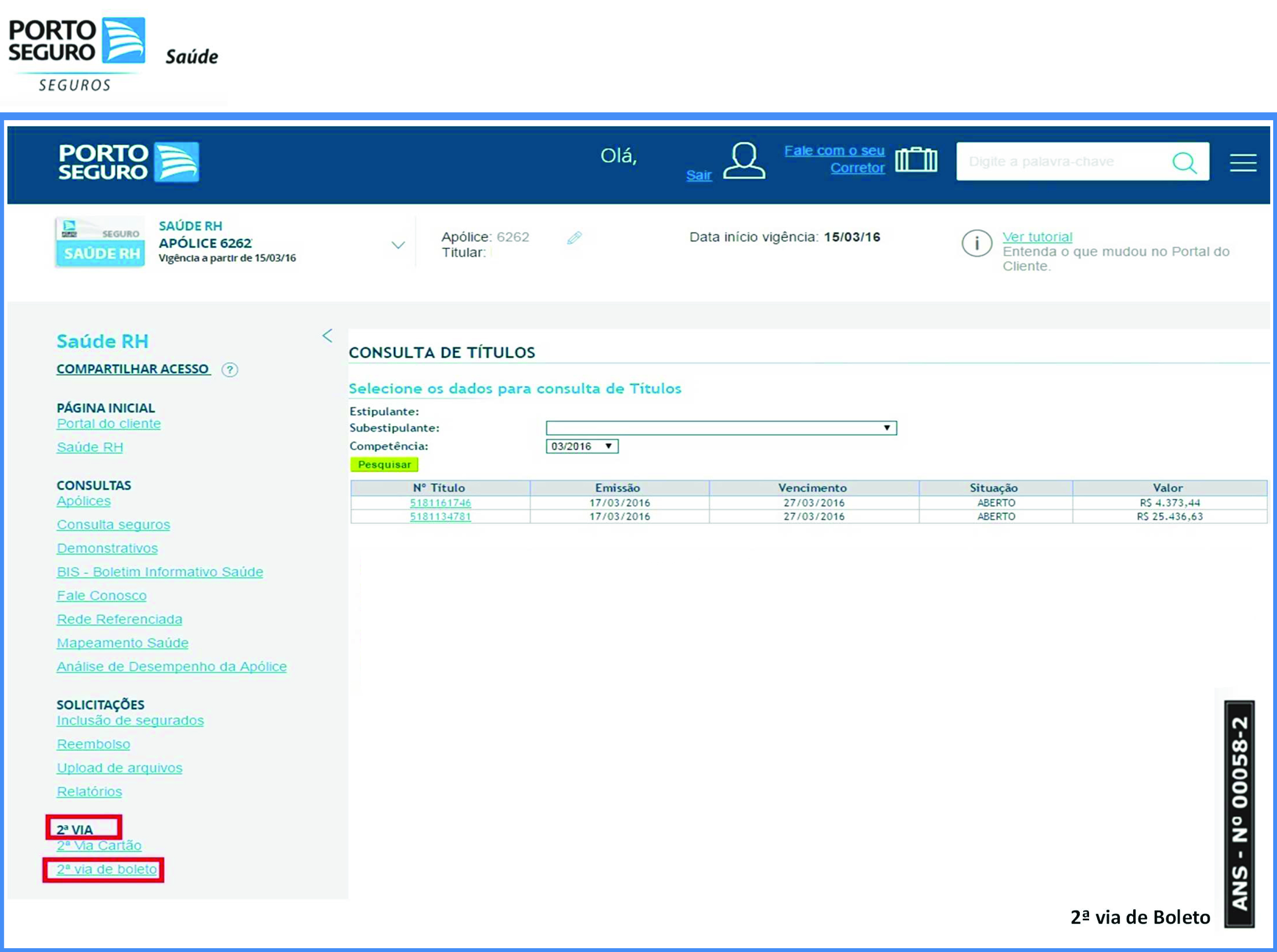The width and height of the screenshot is (1277, 952).
Task: Open the Subestipulante dropdown
Action: pos(721,428)
